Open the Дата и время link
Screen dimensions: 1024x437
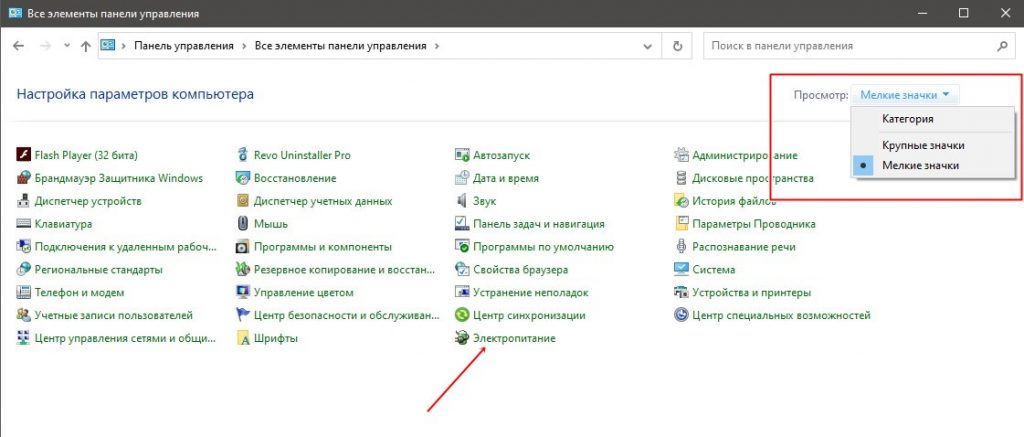(506, 178)
